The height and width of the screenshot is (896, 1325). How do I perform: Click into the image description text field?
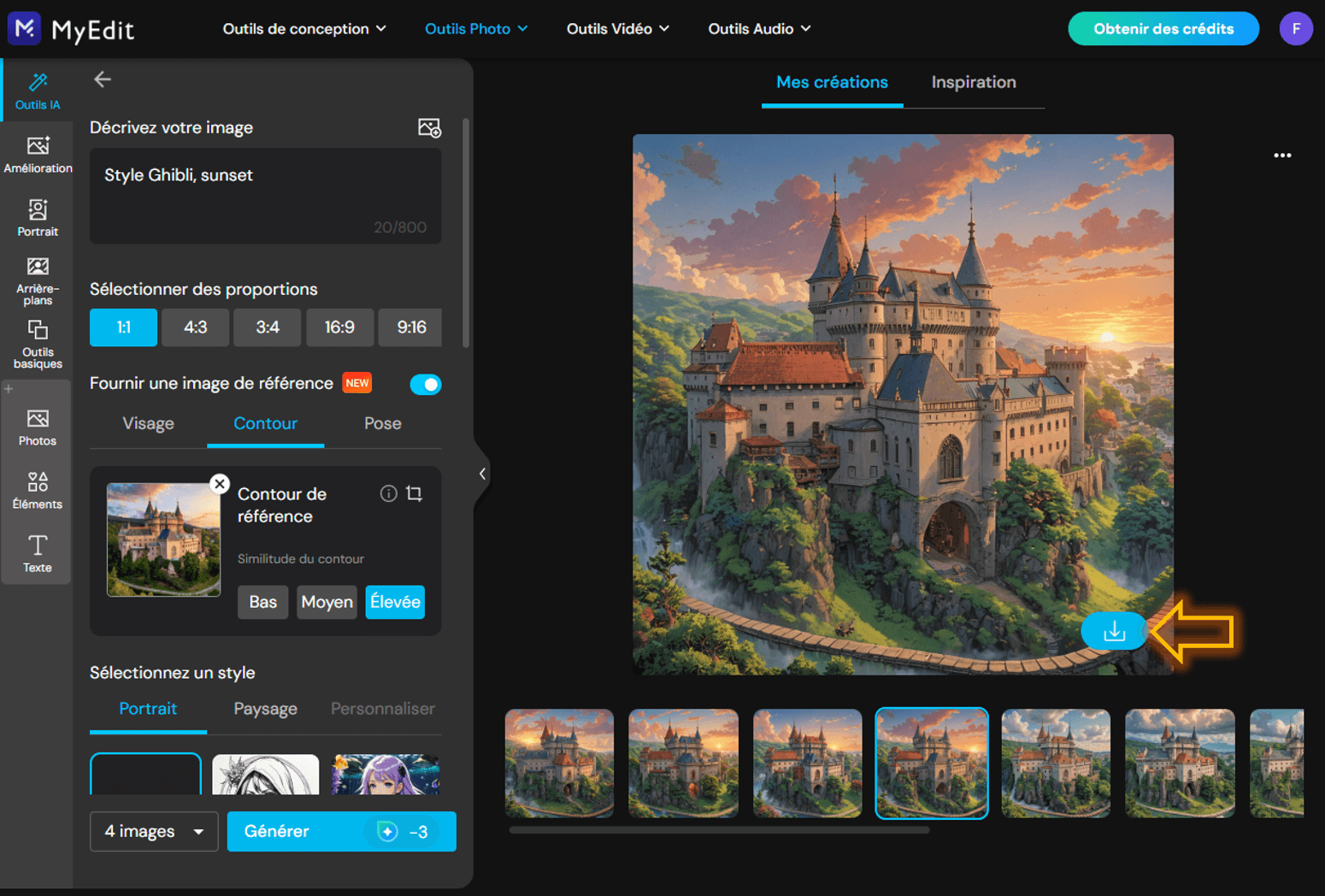pyautogui.click(x=265, y=196)
